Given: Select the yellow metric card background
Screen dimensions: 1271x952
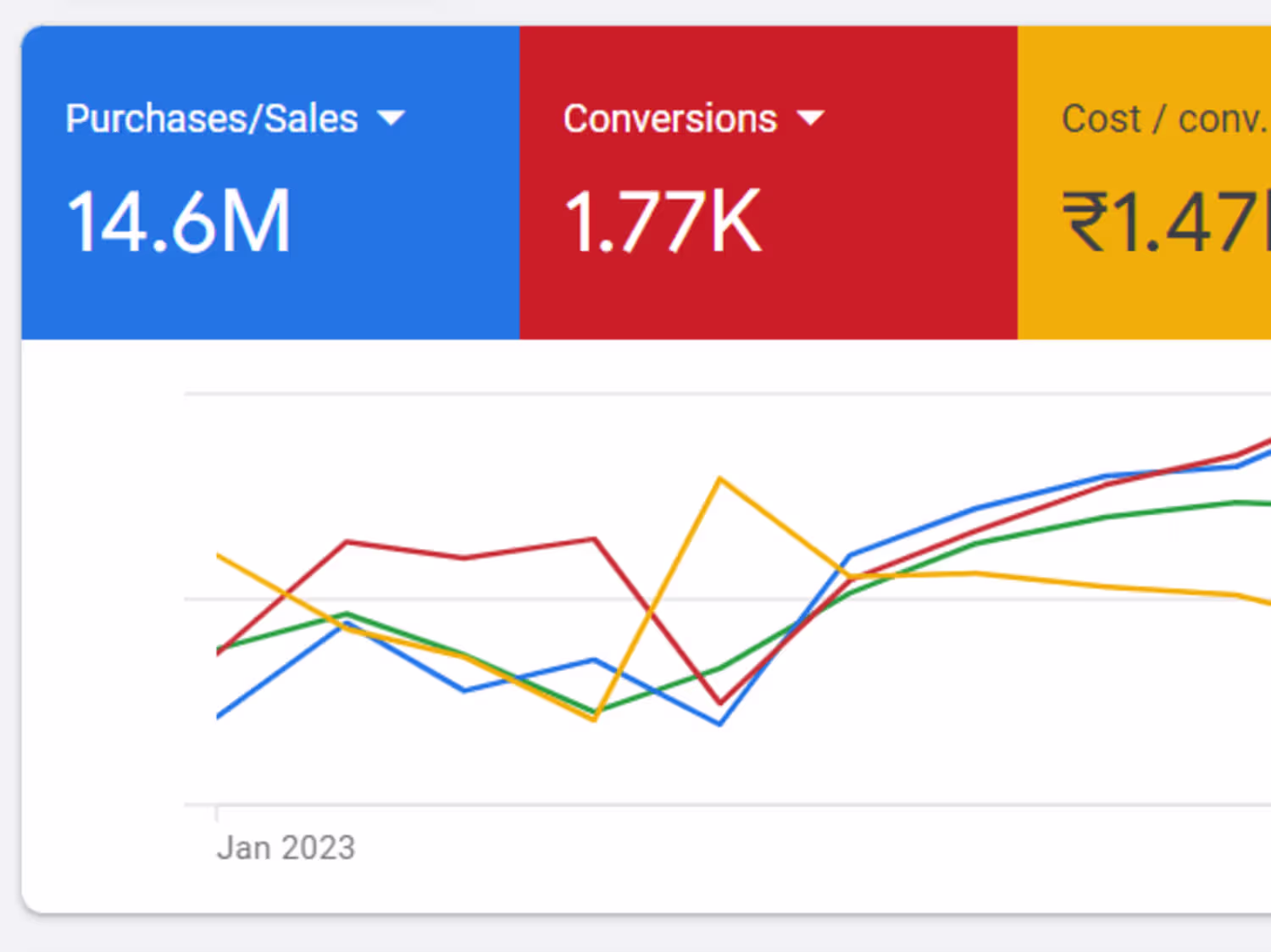Looking at the screenshot, I should (x=1144, y=296).
